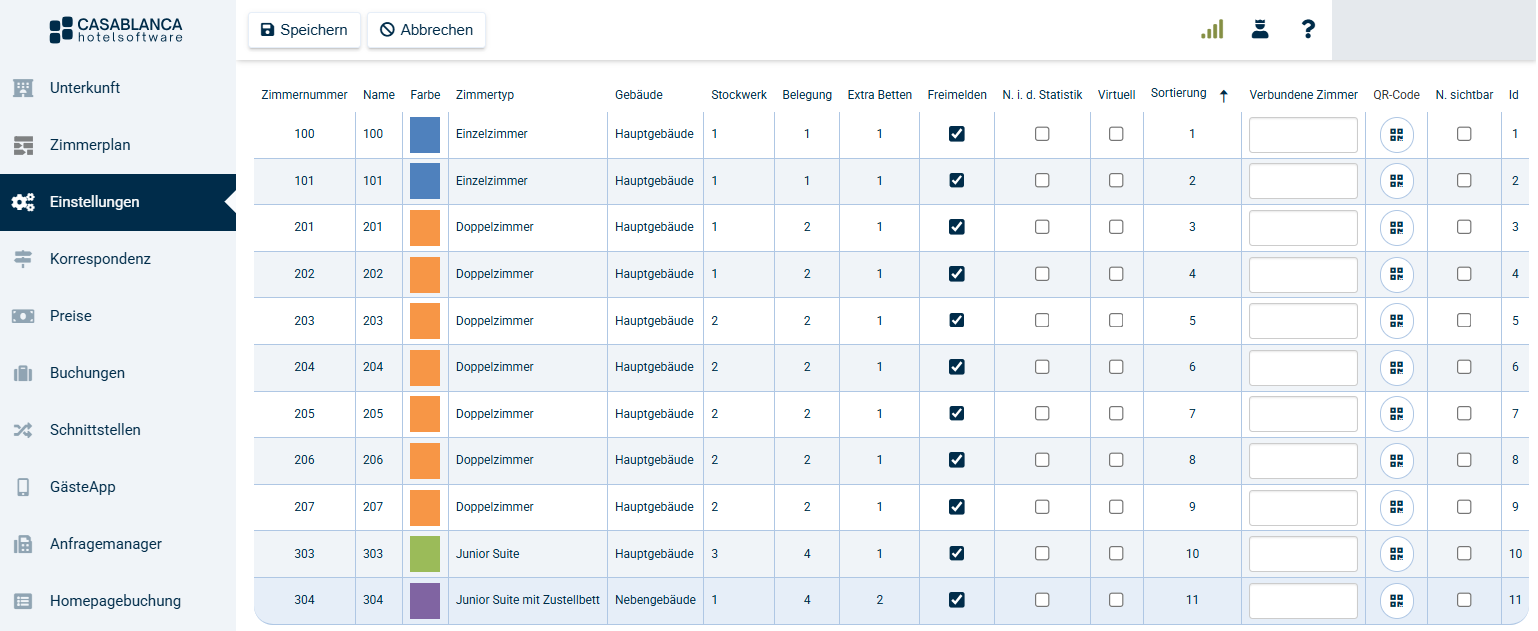Click QR code icon for room 206
The height and width of the screenshot is (631, 1538).
[x=1396, y=460]
